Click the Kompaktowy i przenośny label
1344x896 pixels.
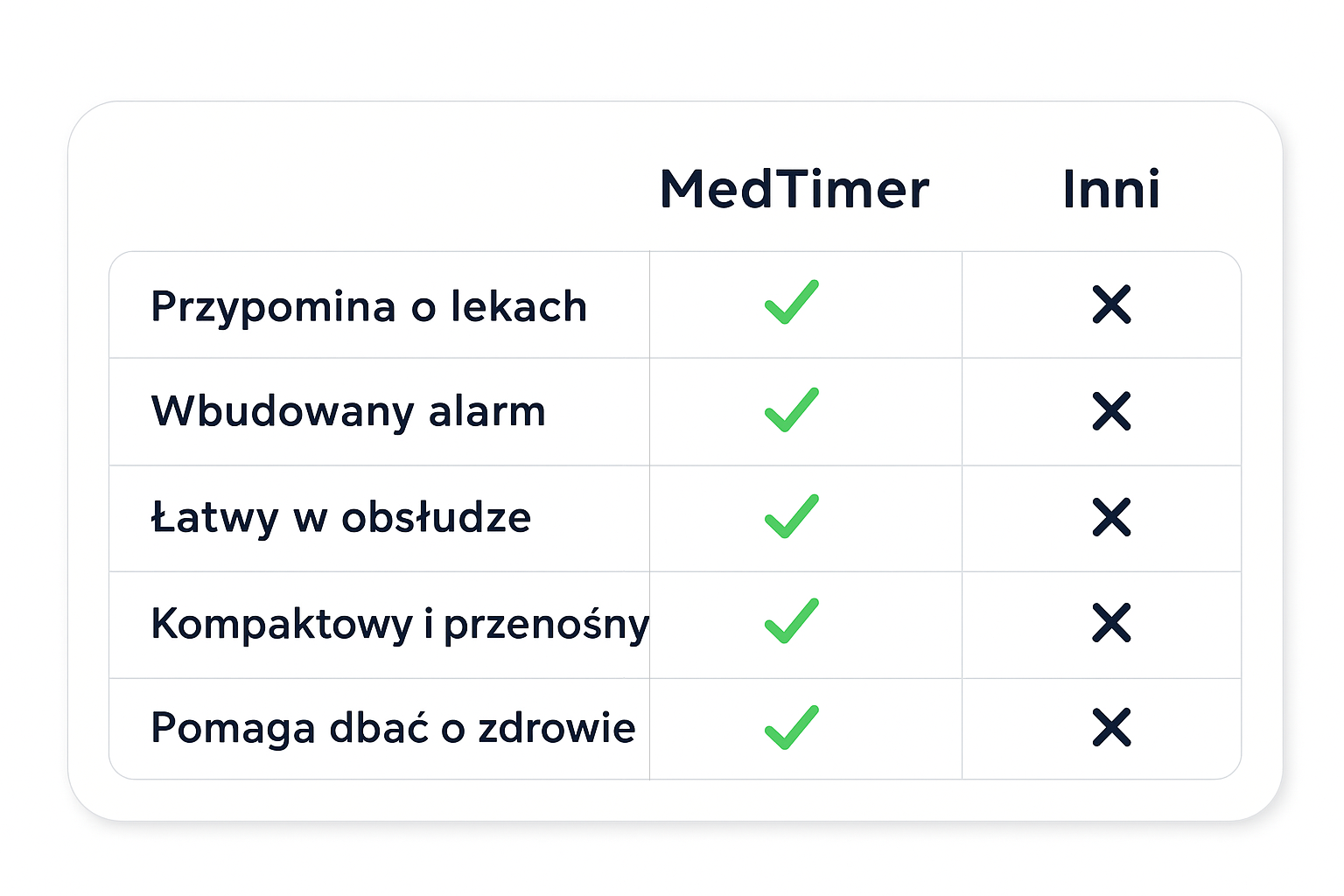click(x=400, y=624)
